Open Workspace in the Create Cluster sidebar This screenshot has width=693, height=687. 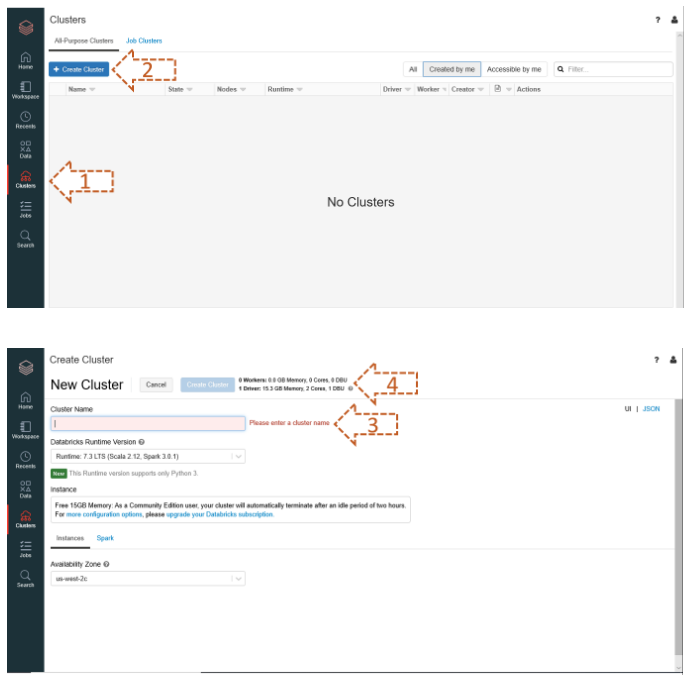26,430
